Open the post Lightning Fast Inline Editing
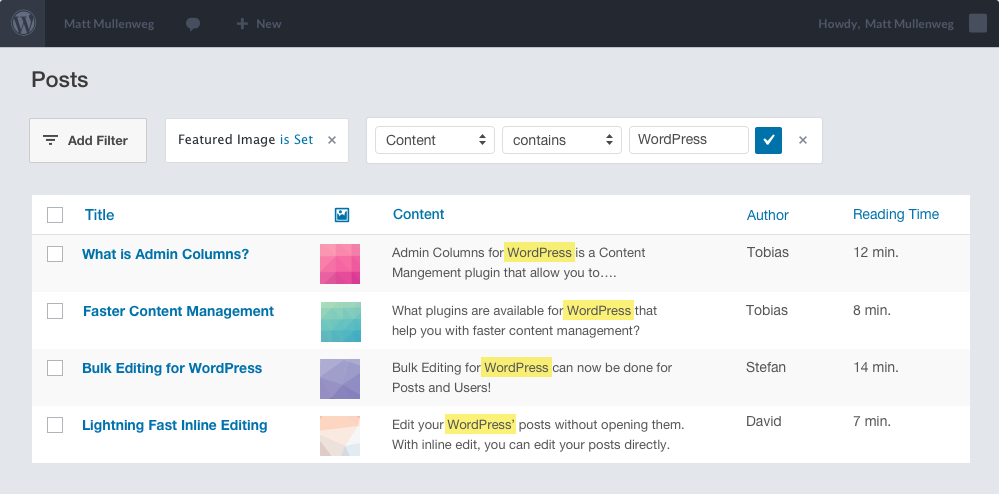This screenshot has width=999, height=494. click(175, 425)
